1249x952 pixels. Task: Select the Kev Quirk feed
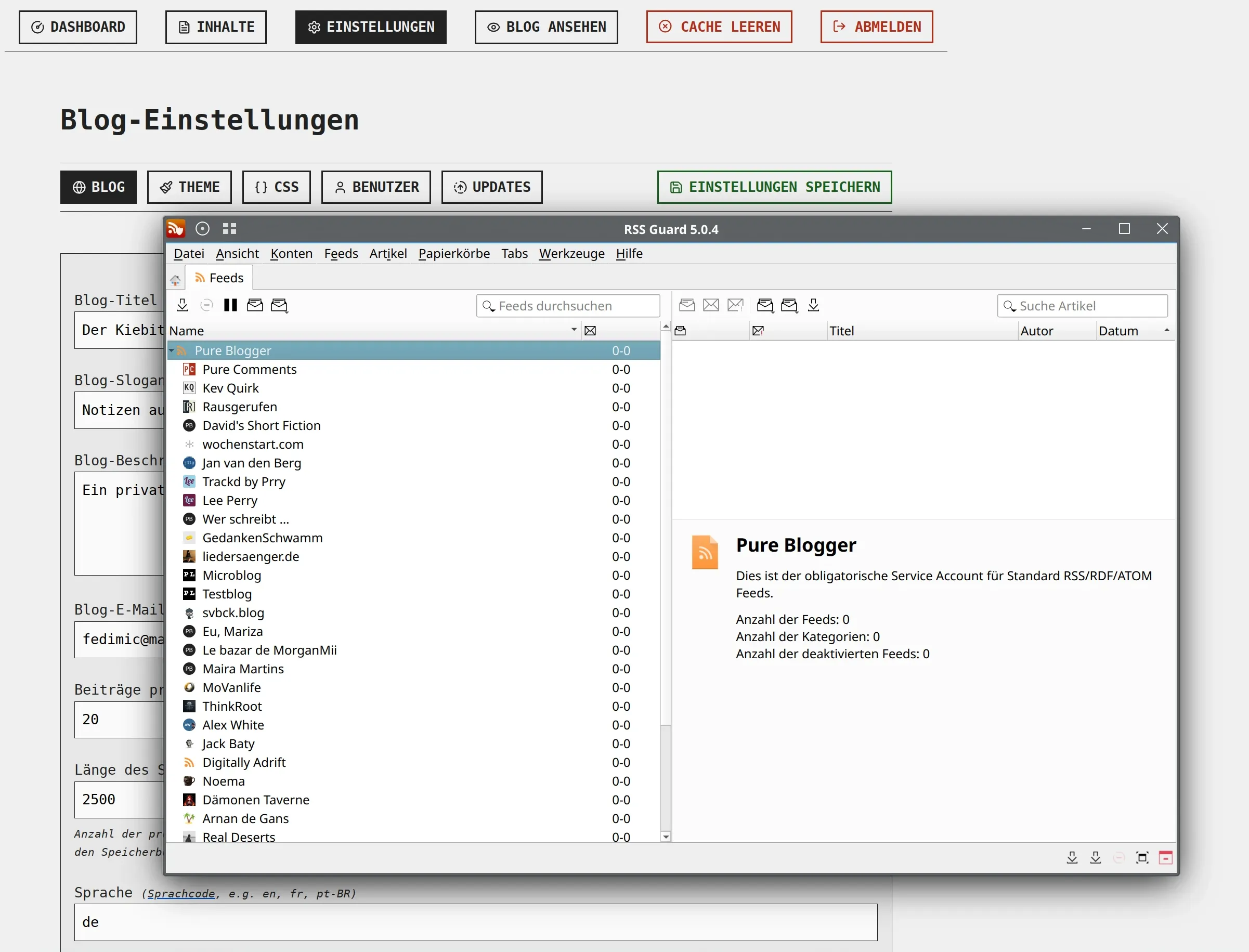[231, 388]
